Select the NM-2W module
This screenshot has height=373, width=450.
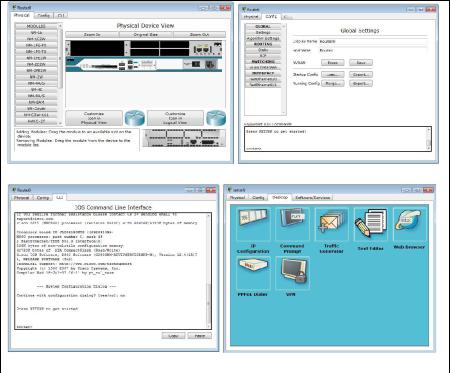click(x=36, y=77)
